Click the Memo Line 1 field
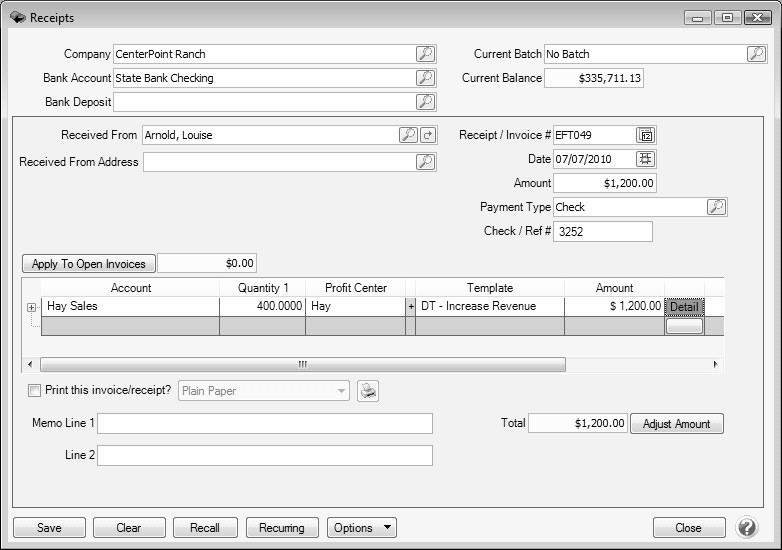782x550 pixels. (x=265, y=423)
